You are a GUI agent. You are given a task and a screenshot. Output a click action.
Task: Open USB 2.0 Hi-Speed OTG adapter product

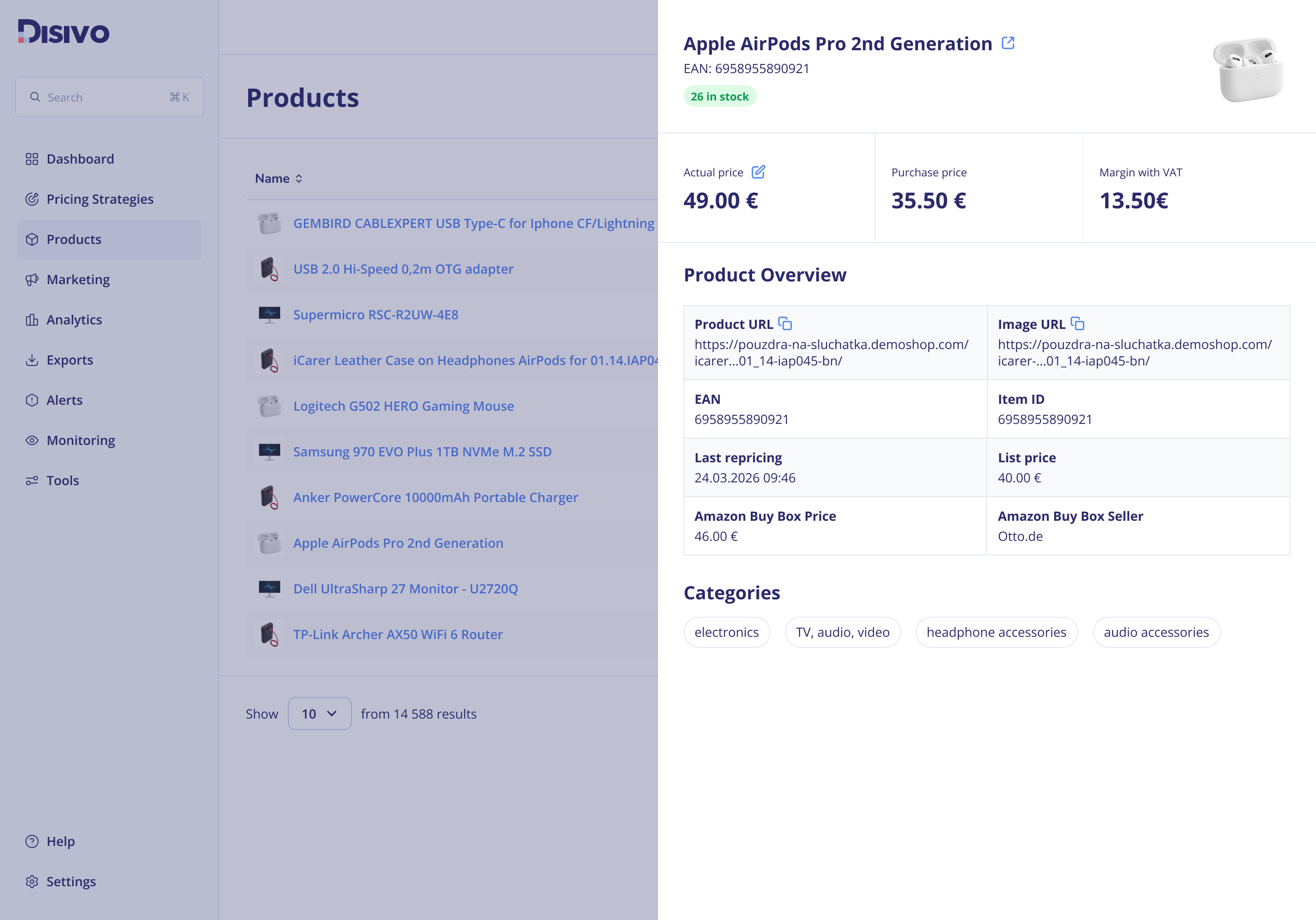point(403,269)
